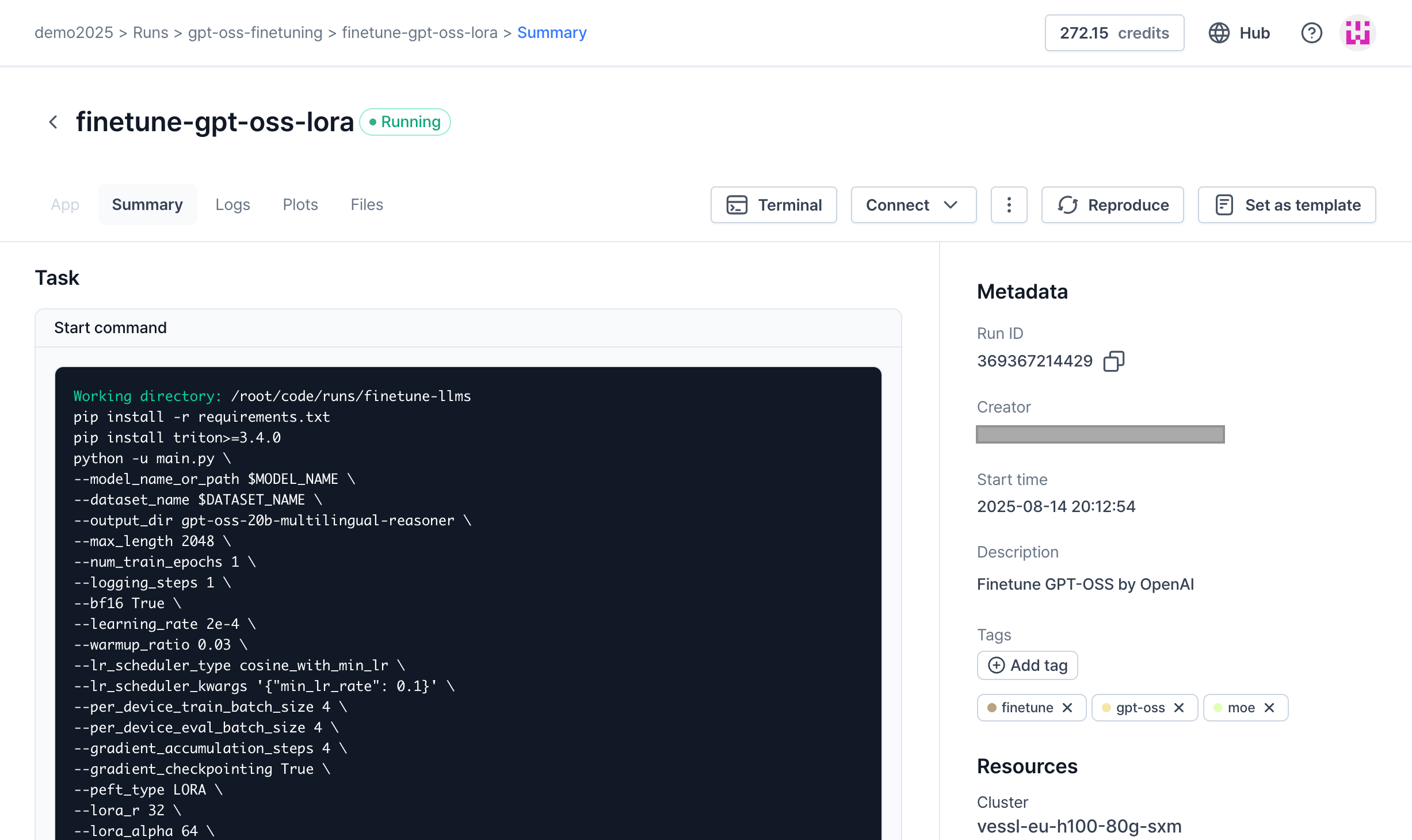Go to gpt-oss-finetuning breadcrumb link
1412x840 pixels.
tap(255, 33)
